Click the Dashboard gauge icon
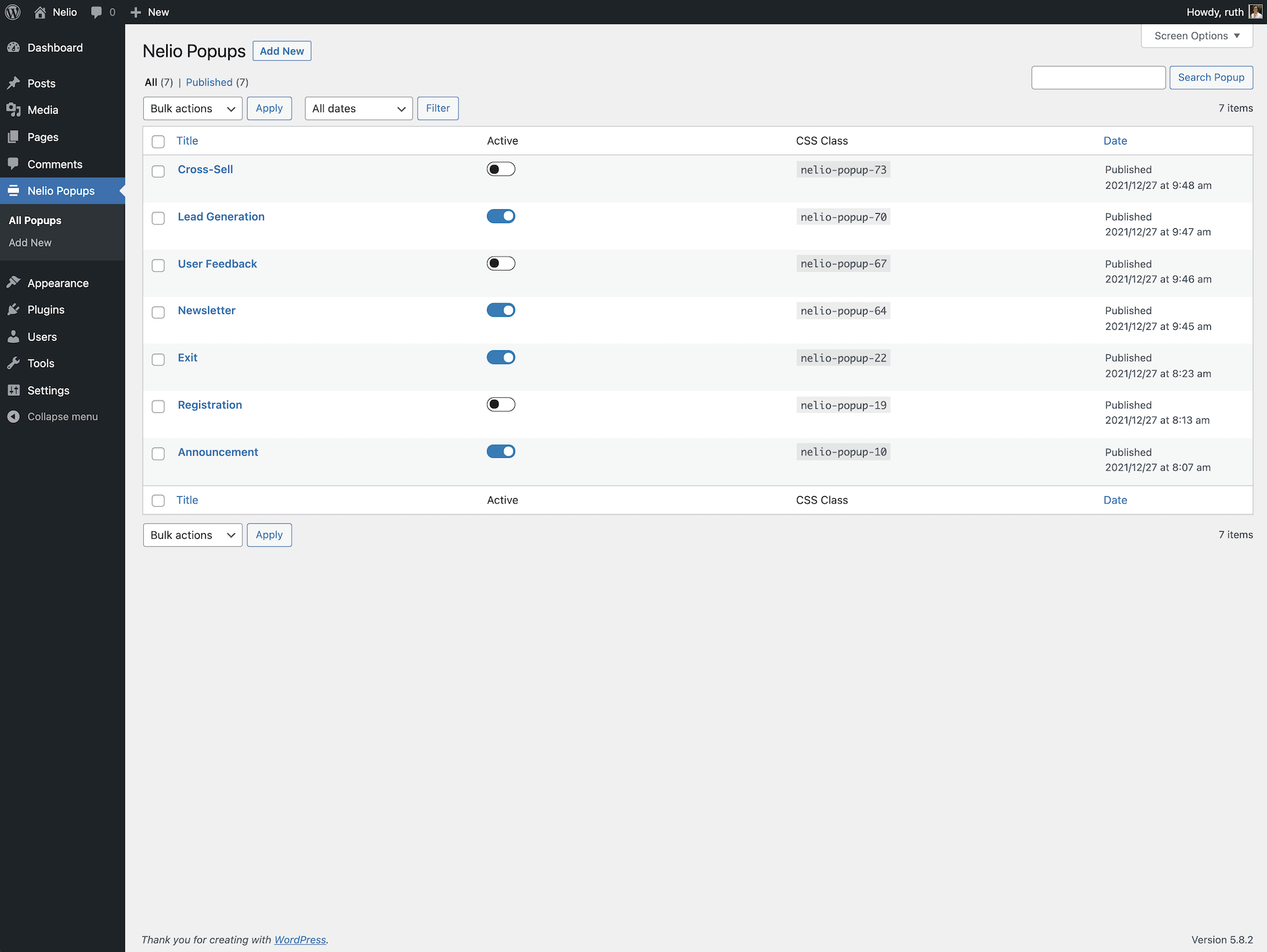Screen dimensions: 1267x952 click(13, 48)
